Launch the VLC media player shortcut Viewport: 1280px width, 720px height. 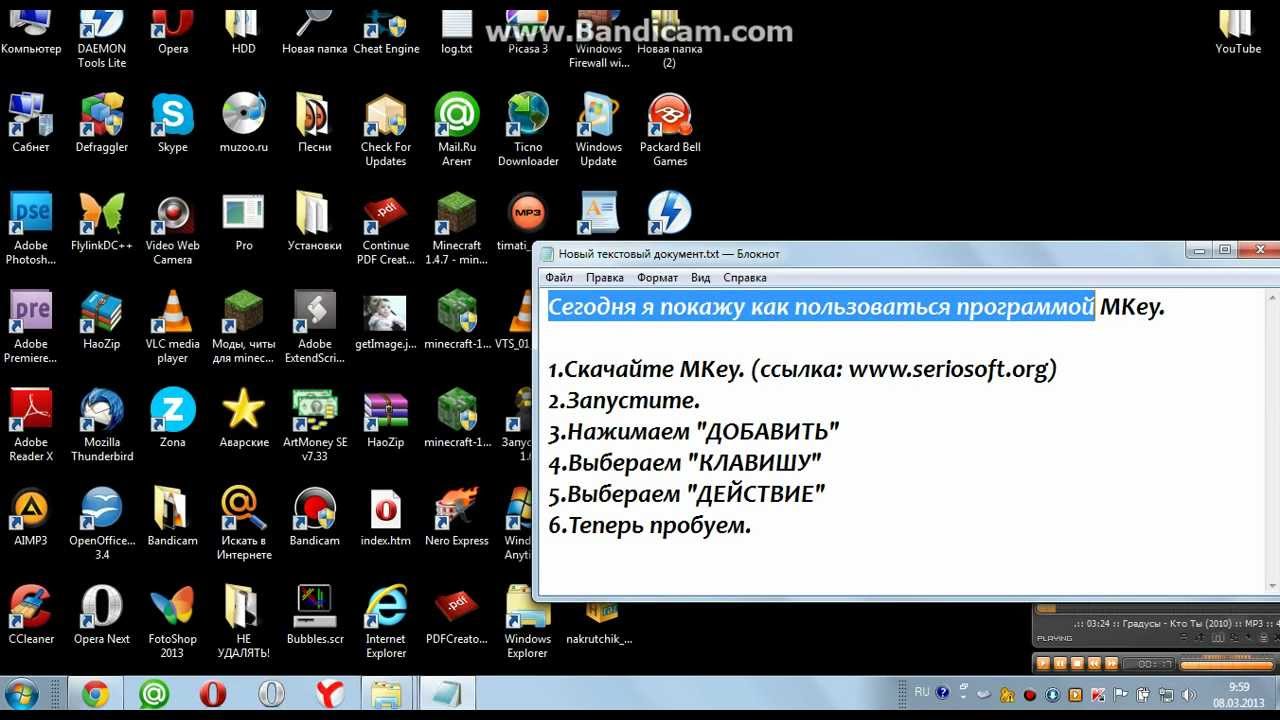point(172,326)
